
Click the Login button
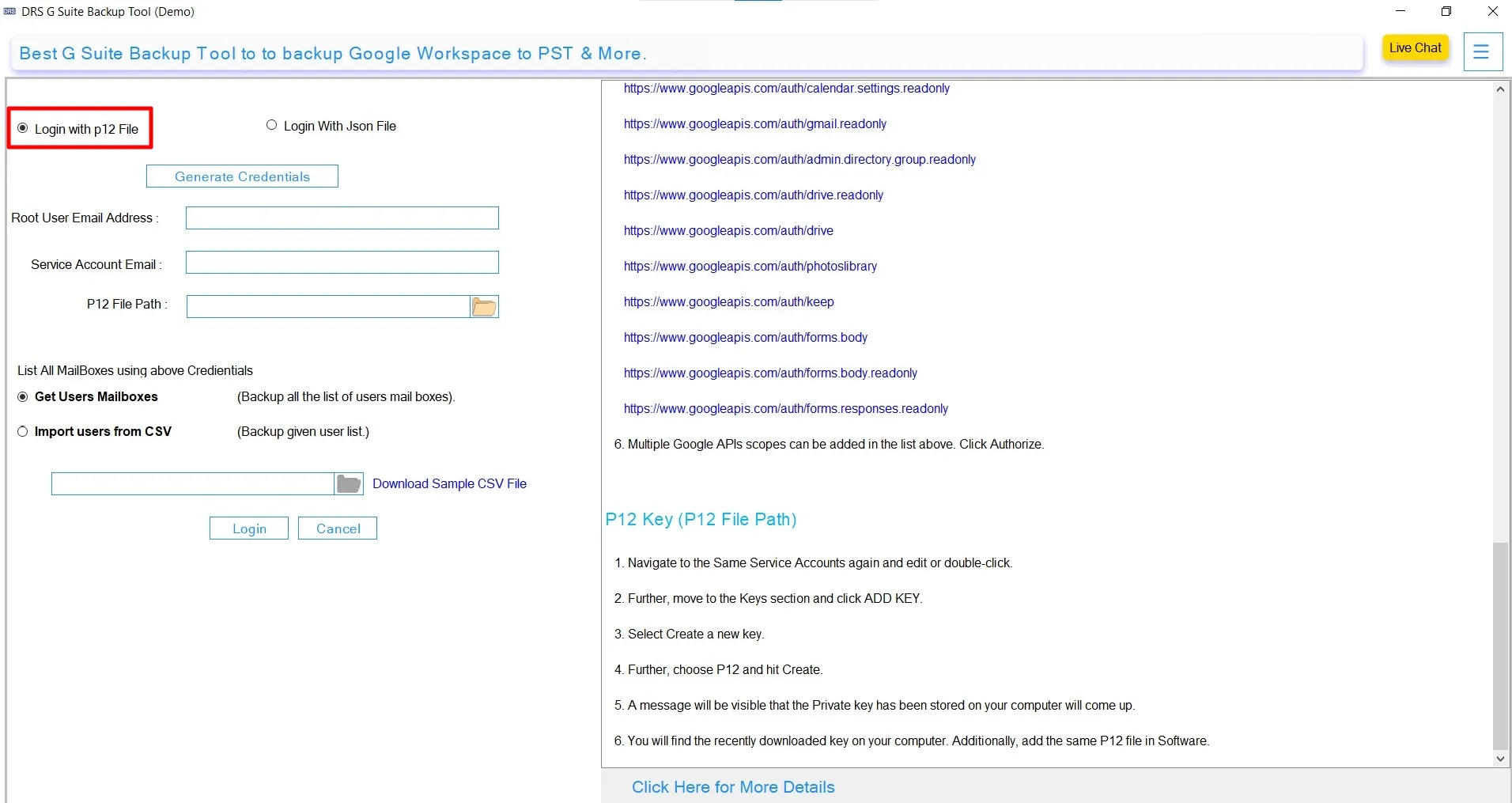(249, 528)
